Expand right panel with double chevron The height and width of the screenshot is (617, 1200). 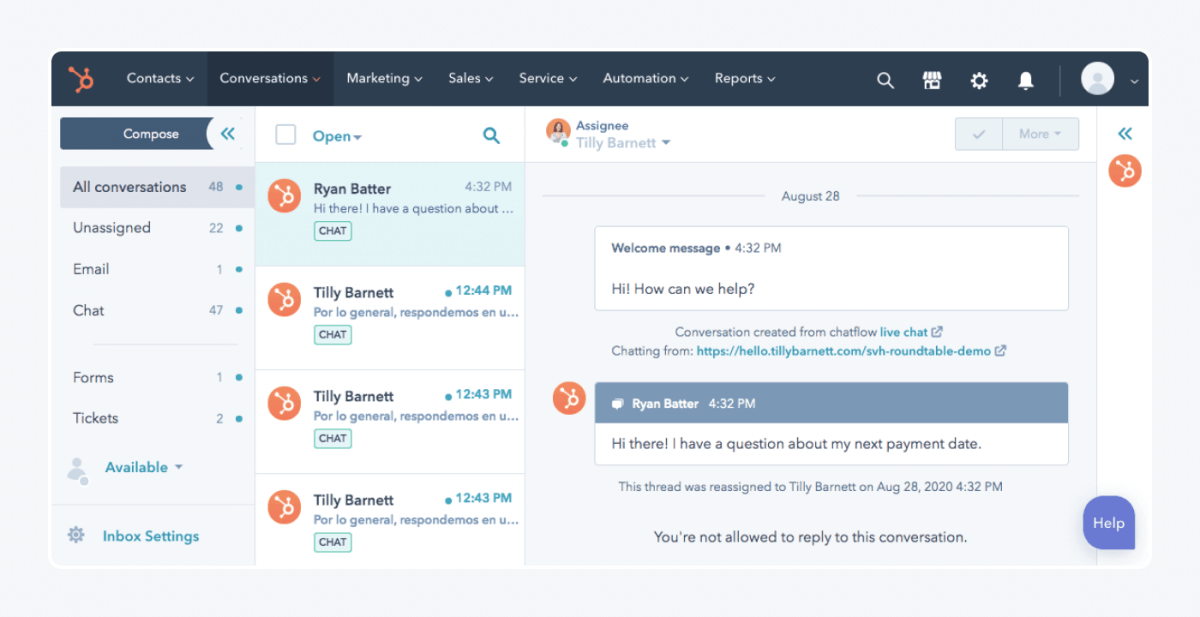click(1125, 134)
